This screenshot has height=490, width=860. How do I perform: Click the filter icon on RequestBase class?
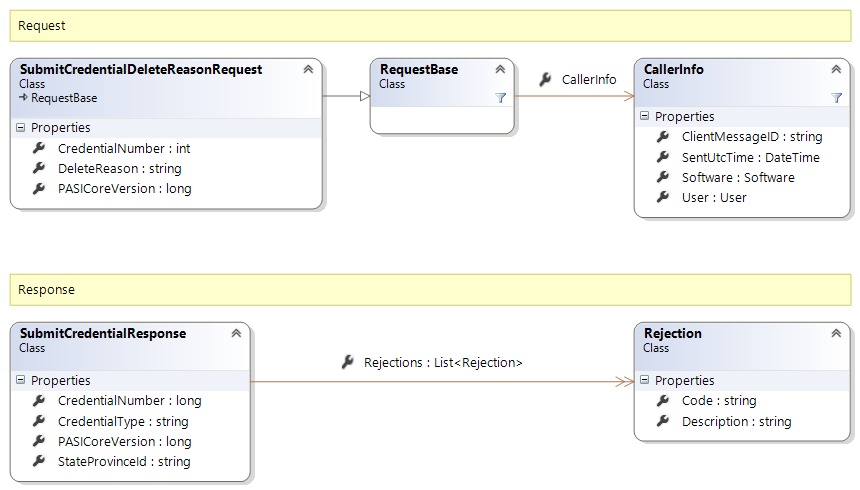501,98
